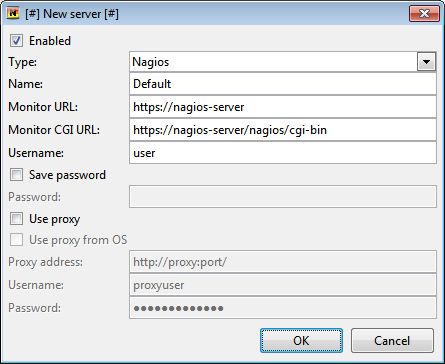Click the proxyuser username field

(x=283, y=285)
